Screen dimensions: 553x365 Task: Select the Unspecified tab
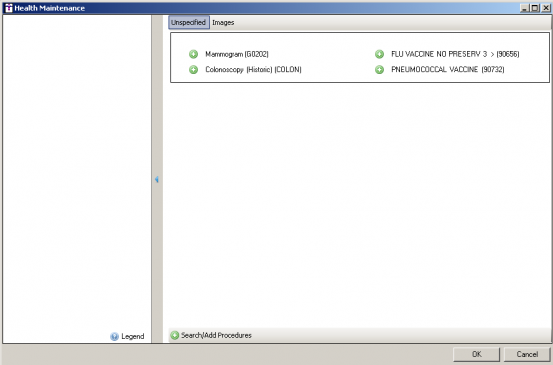189,22
